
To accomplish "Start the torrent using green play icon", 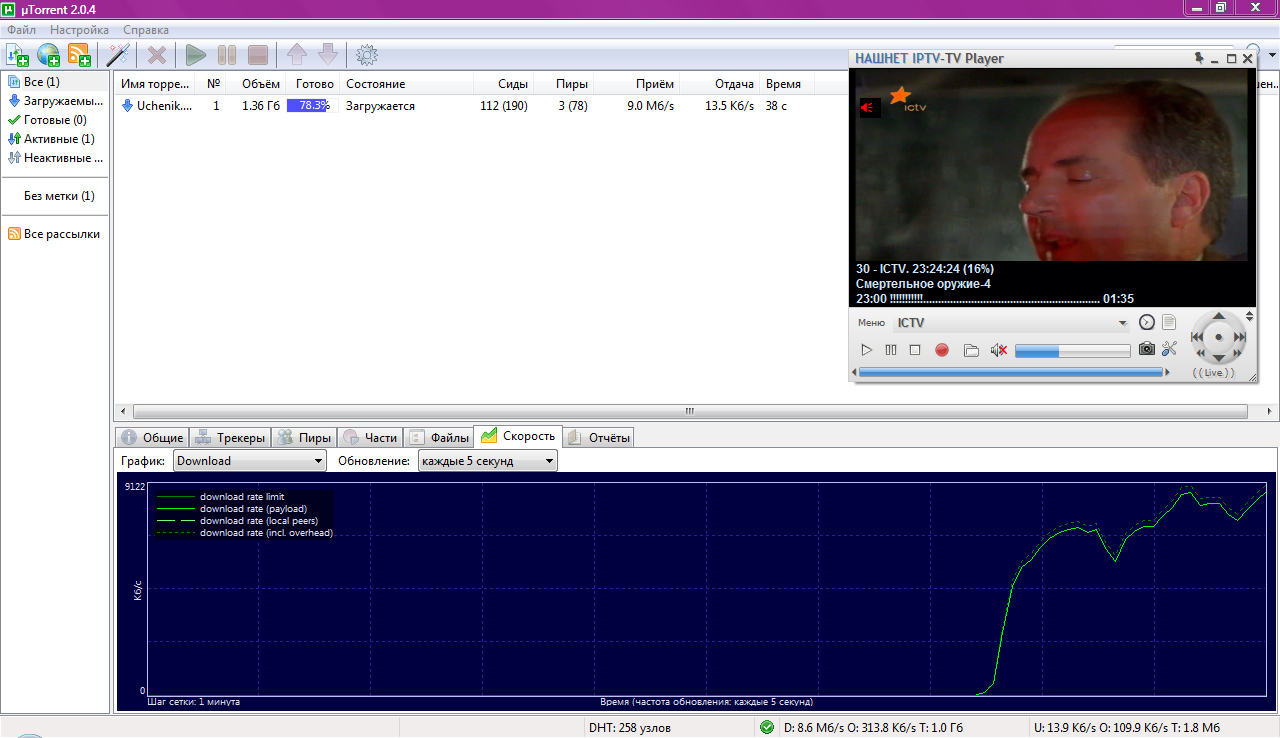I will (196, 55).
